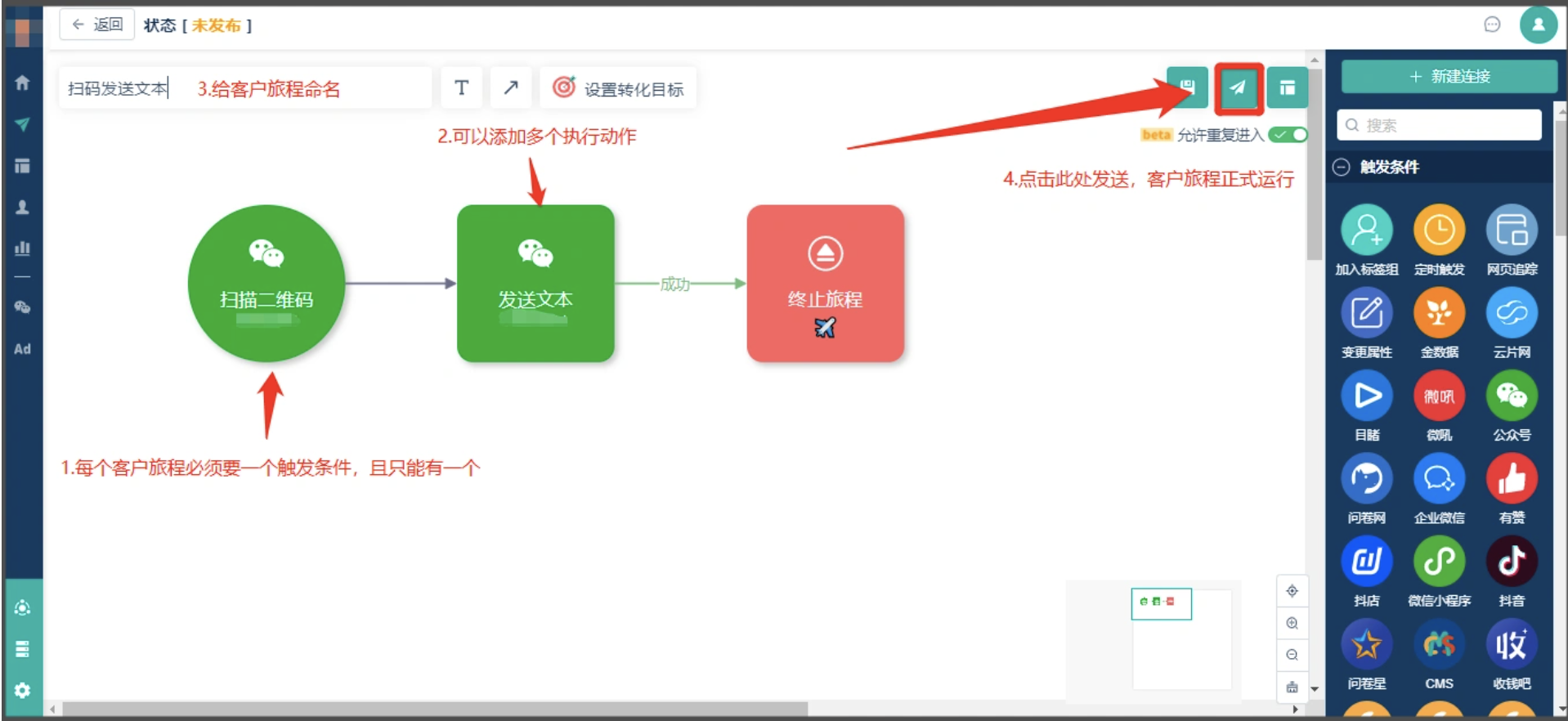Click the 搜索 search field

click(1440, 125)
